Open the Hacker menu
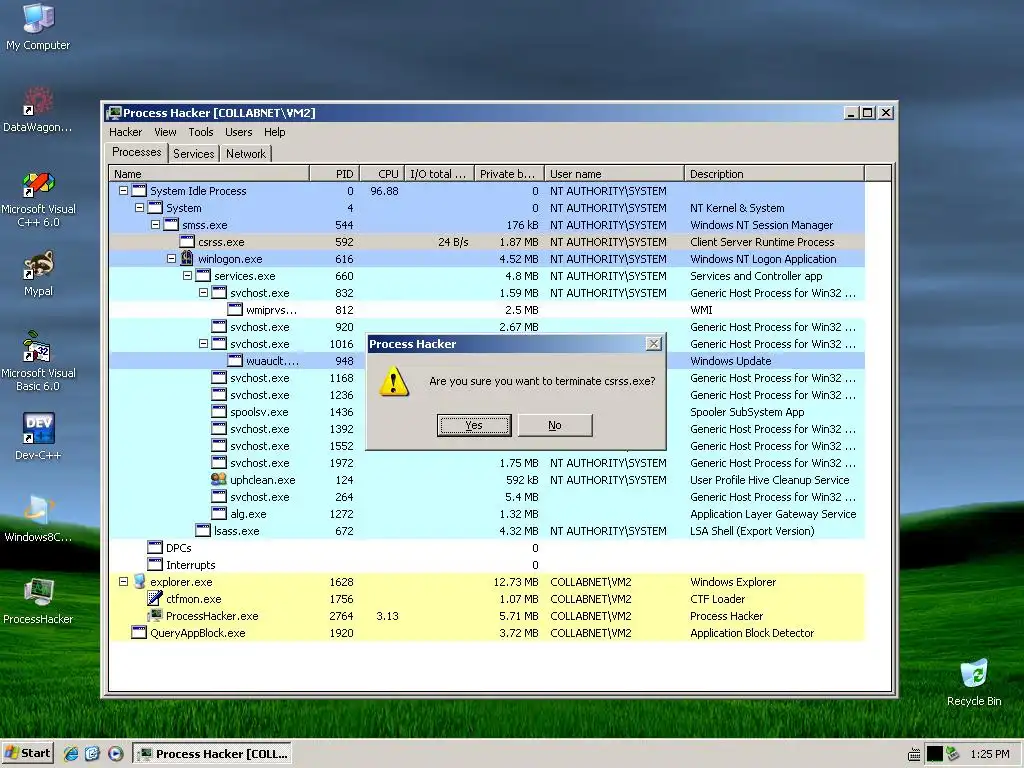Viewport: 1024px width, 768px height. tap(125, 132)
